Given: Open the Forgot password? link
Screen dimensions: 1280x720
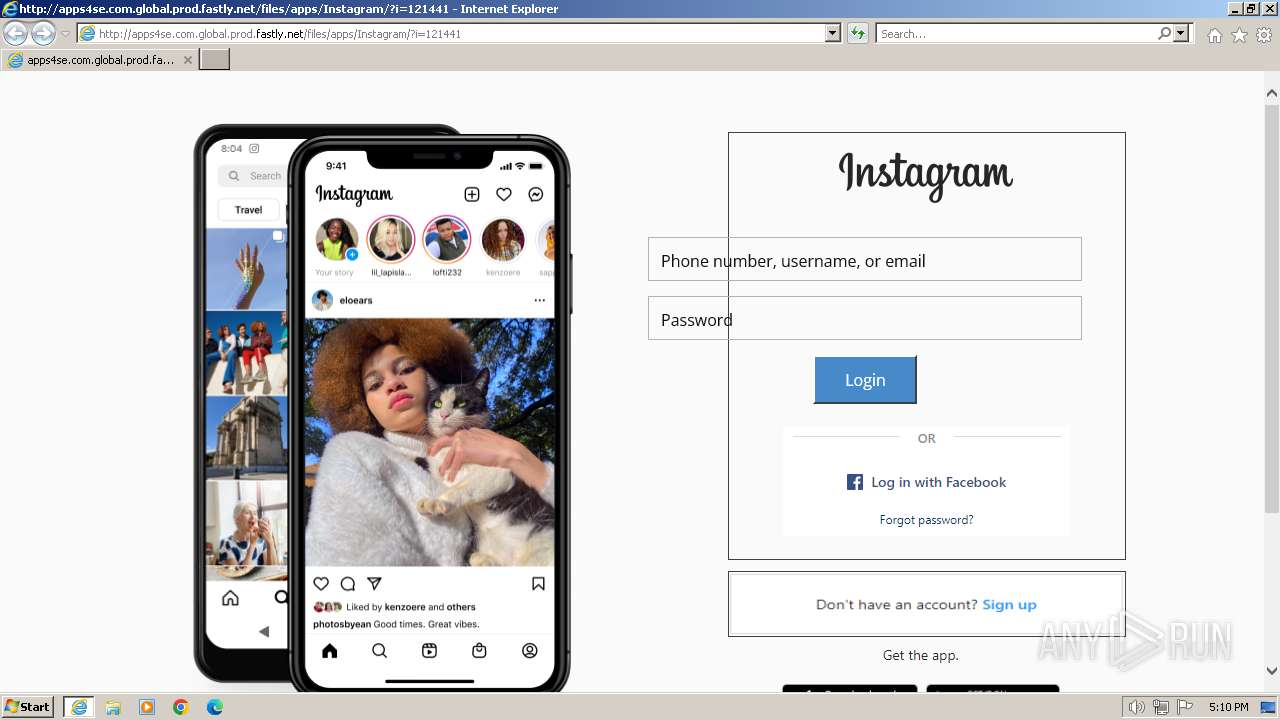Looking at the screenshot, I should click(926, 520).
